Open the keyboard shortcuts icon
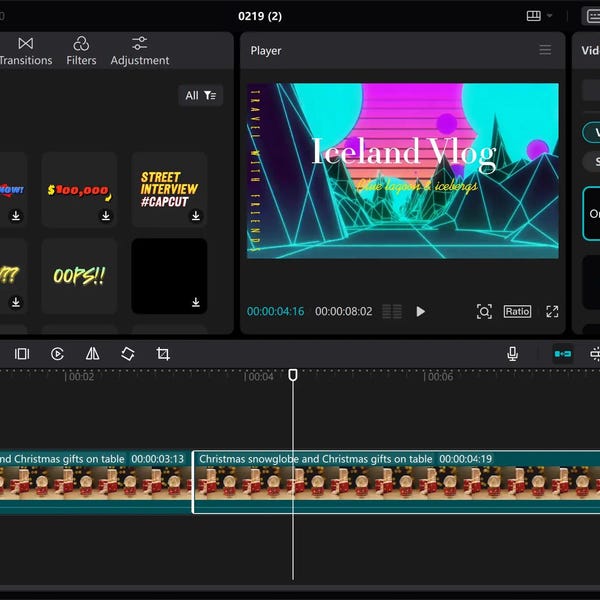Image resolution: width=600 pixels, height=600 pixels. 592,16
